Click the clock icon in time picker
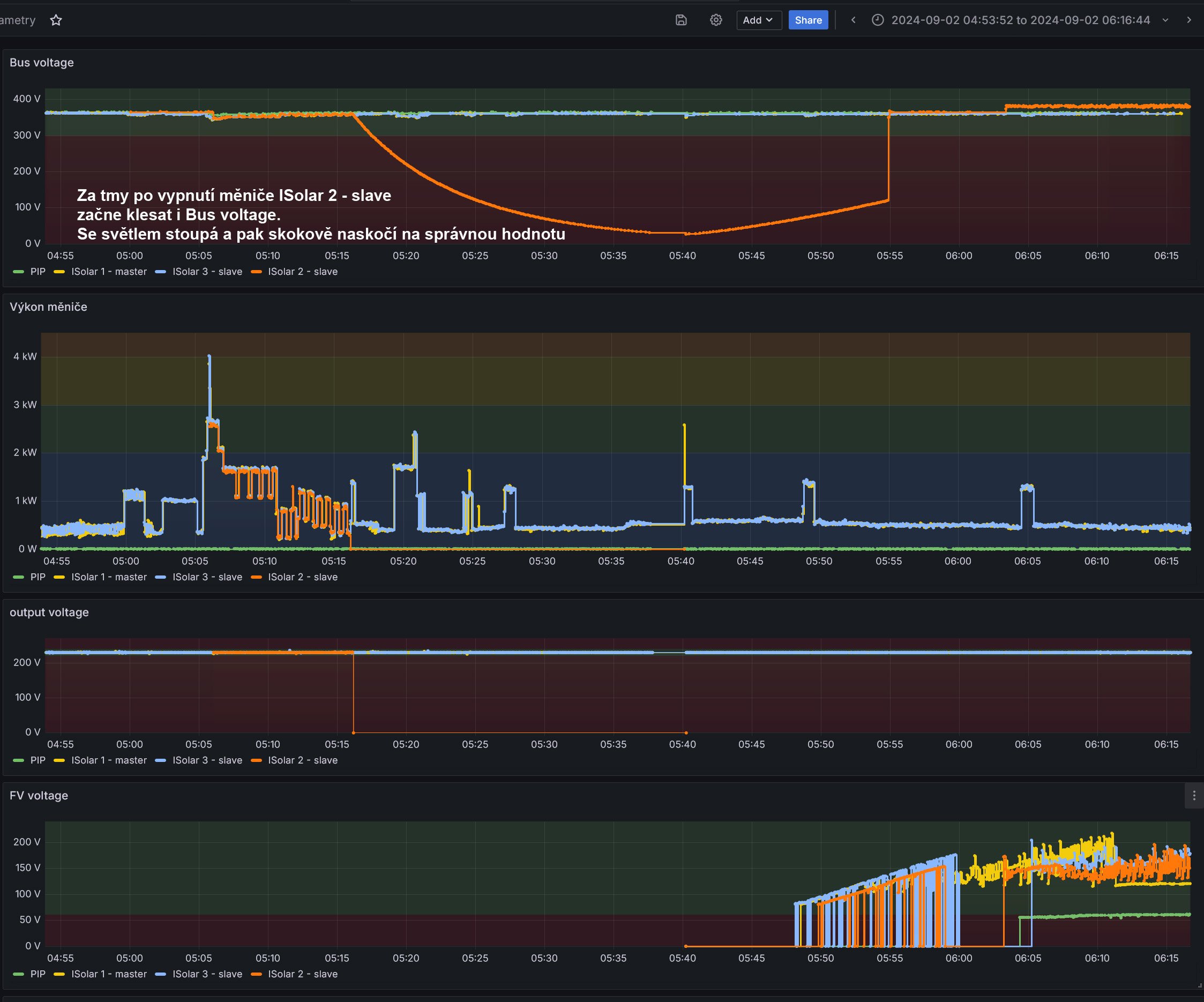The image size is (1204, 1002). tap(877, 20)
